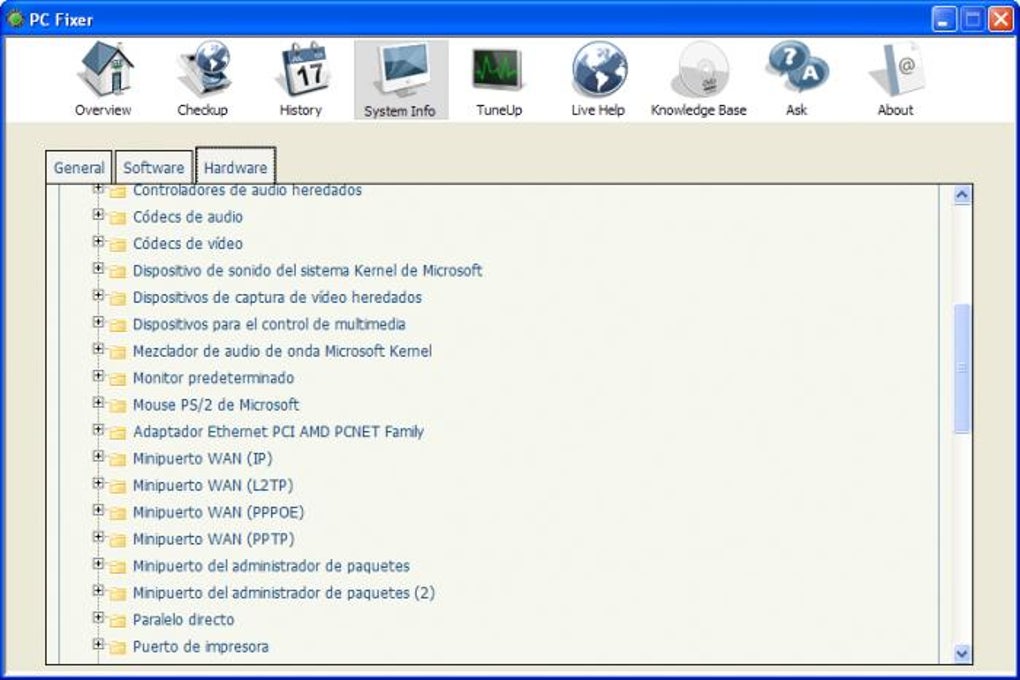Select the Paralelo directo text
Viewport: 1020px width, 680px height.
[183, 619]
